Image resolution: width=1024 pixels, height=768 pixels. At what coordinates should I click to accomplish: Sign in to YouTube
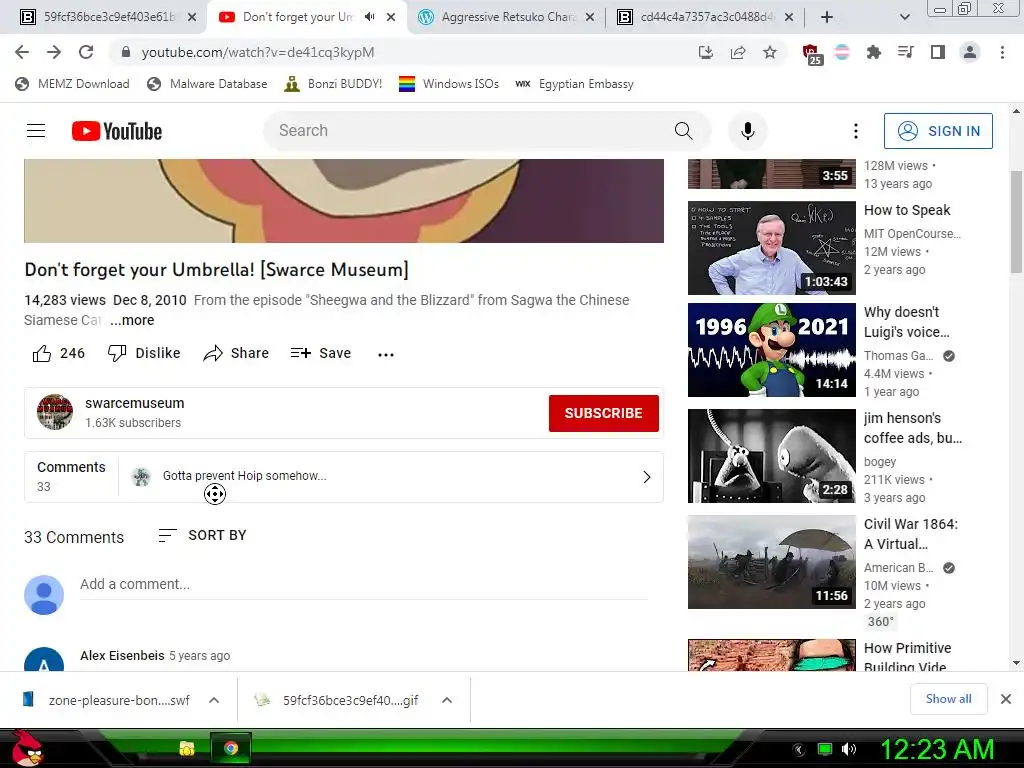pos(938,131)
